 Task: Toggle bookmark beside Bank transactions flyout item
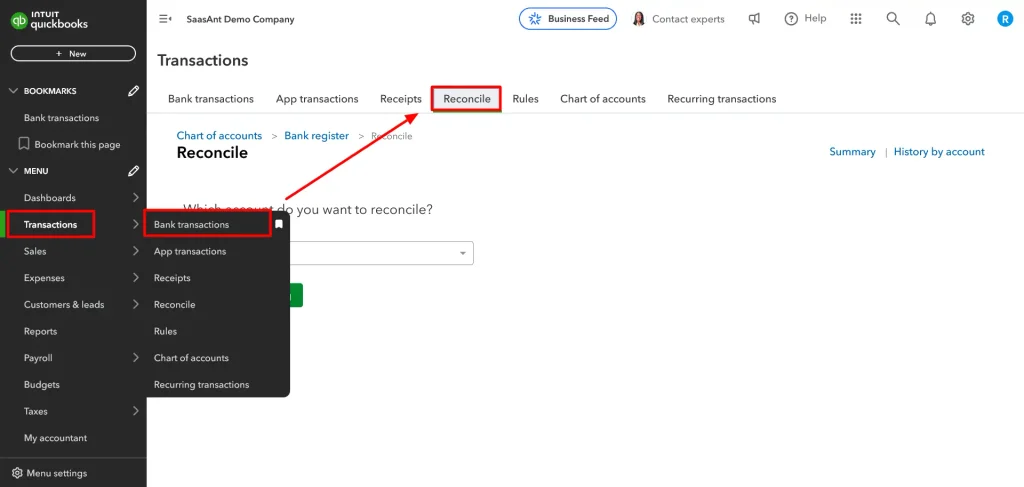pos(279,224)
